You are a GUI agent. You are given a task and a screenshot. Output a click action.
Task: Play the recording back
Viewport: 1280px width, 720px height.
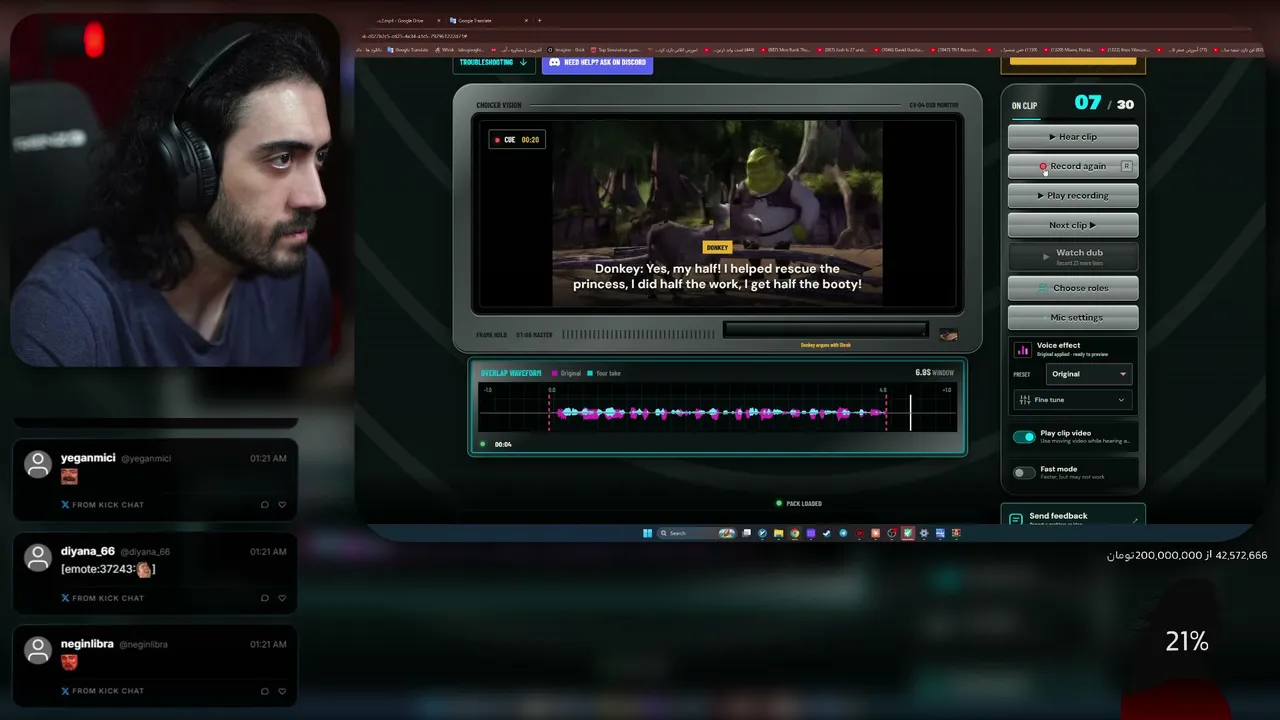click(1073, 196)
